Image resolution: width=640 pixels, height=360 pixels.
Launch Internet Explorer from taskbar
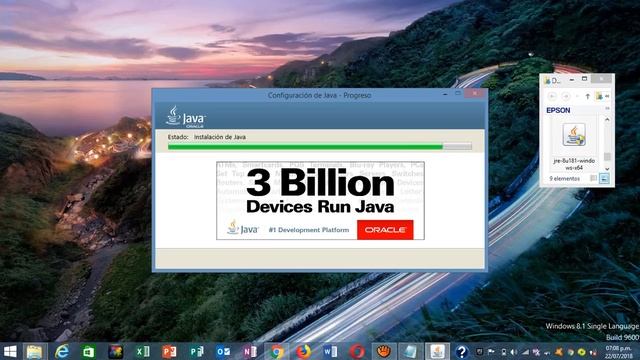(x=62, y=351)
